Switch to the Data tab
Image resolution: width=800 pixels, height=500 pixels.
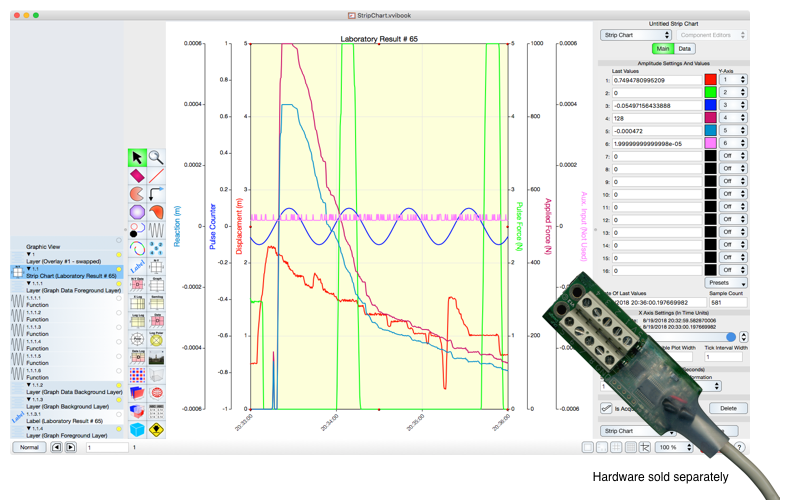[x=685, y=48]
